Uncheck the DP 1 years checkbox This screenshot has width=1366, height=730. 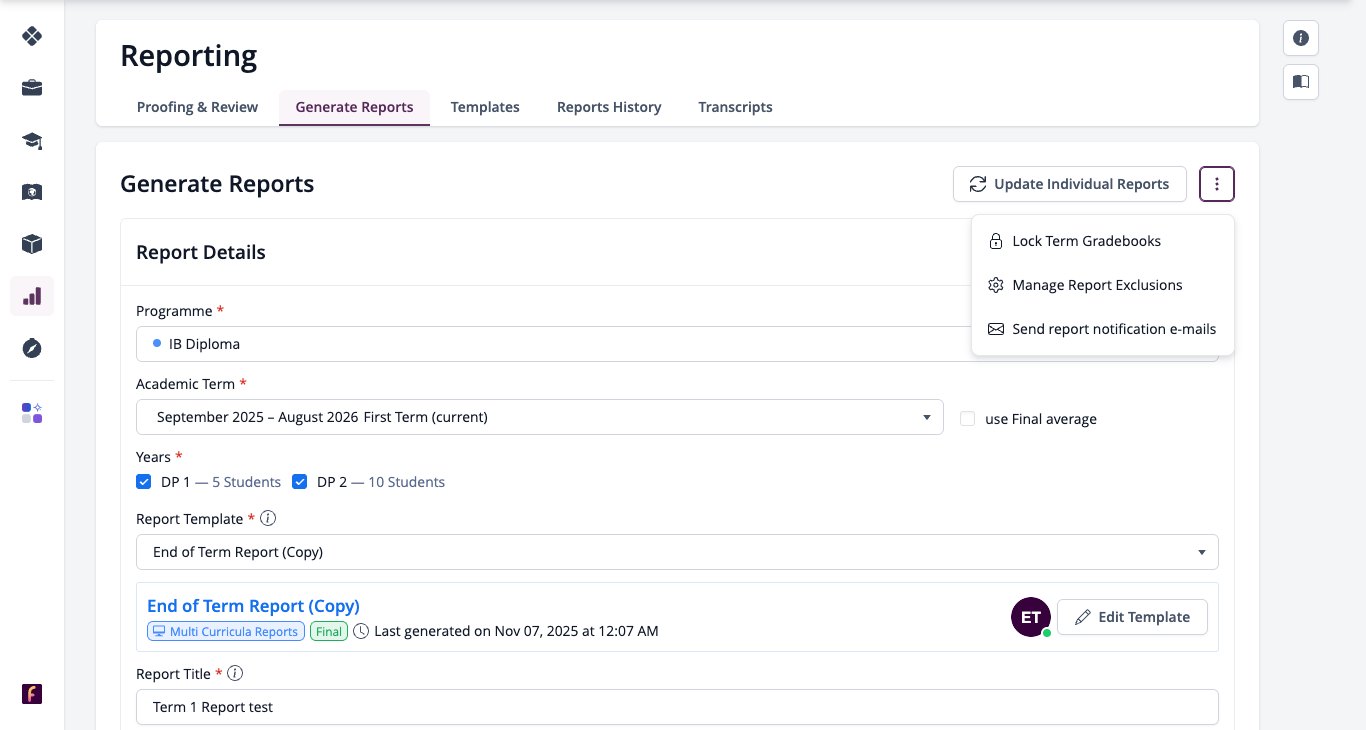144,482
